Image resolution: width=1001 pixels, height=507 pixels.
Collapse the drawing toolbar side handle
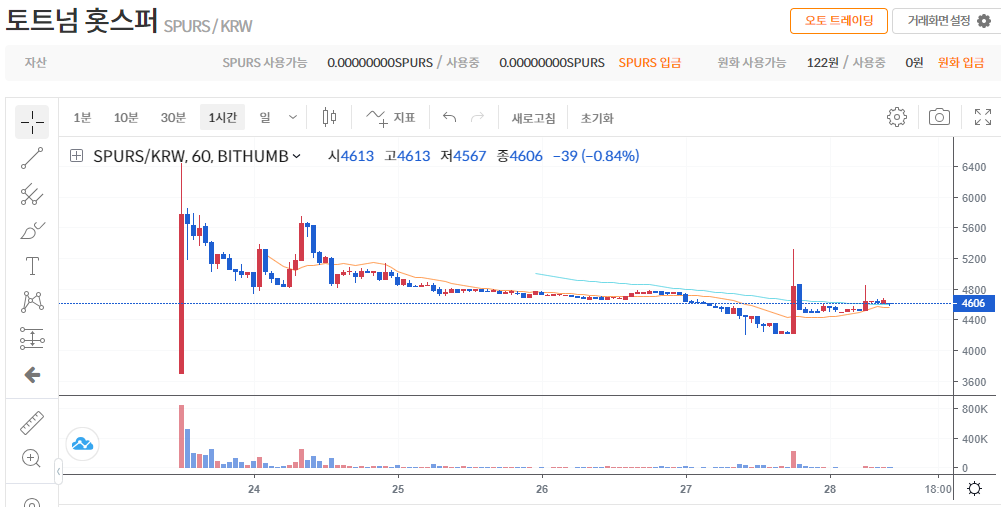58,471
